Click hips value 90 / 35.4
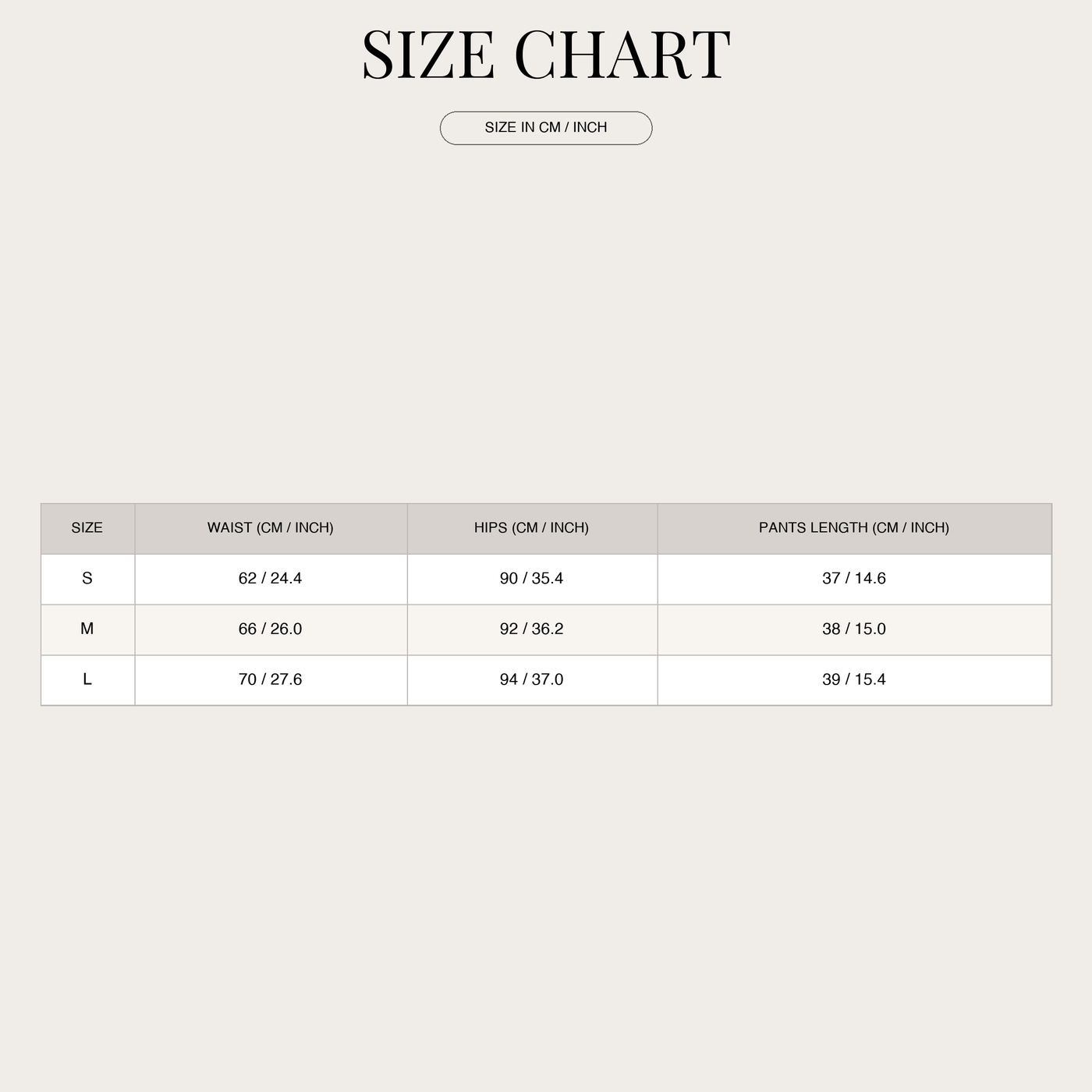 click(531, 579)
